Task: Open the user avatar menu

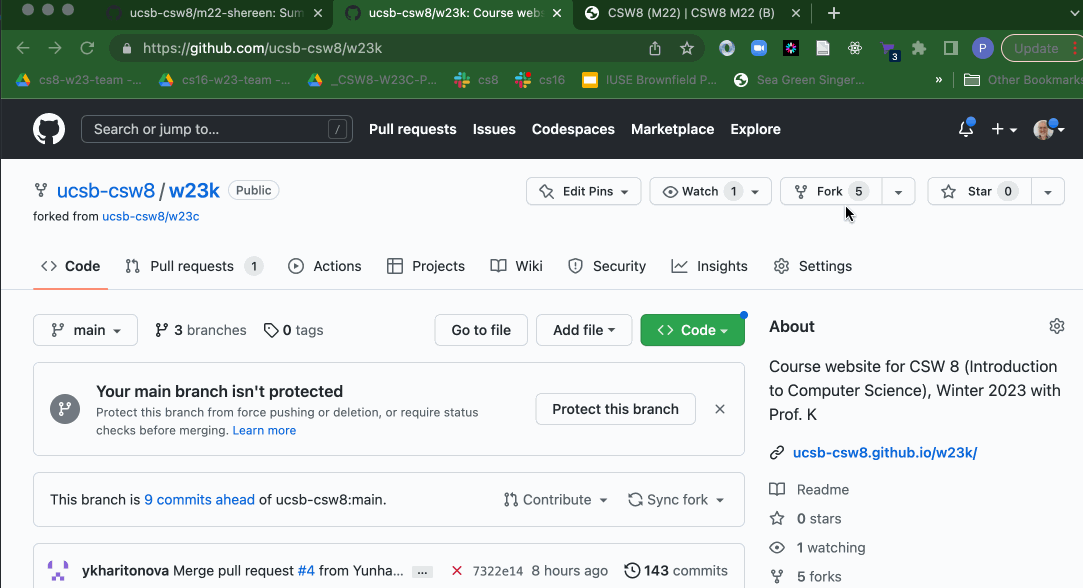Action: pos(1048,129)
